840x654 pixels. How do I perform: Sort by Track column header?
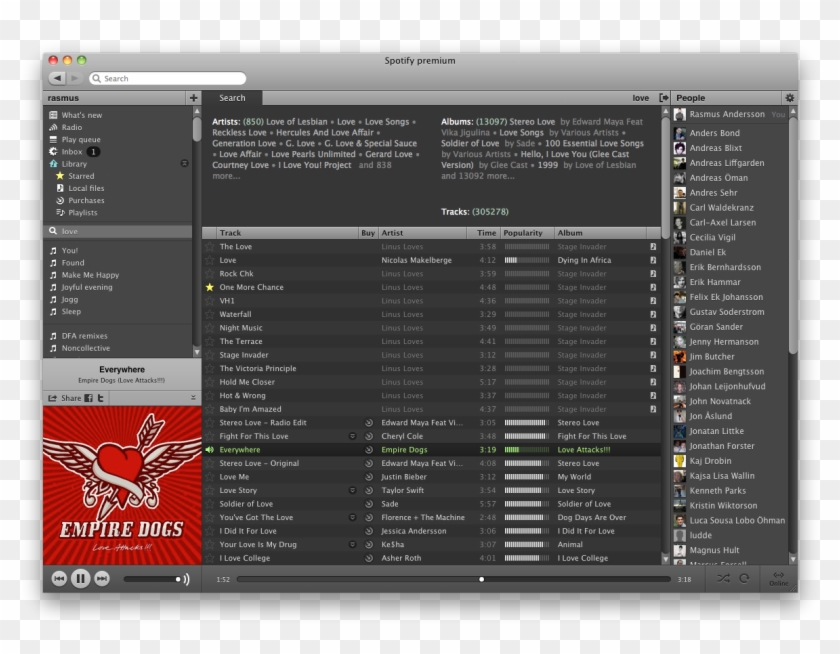(x=287, y=233)
